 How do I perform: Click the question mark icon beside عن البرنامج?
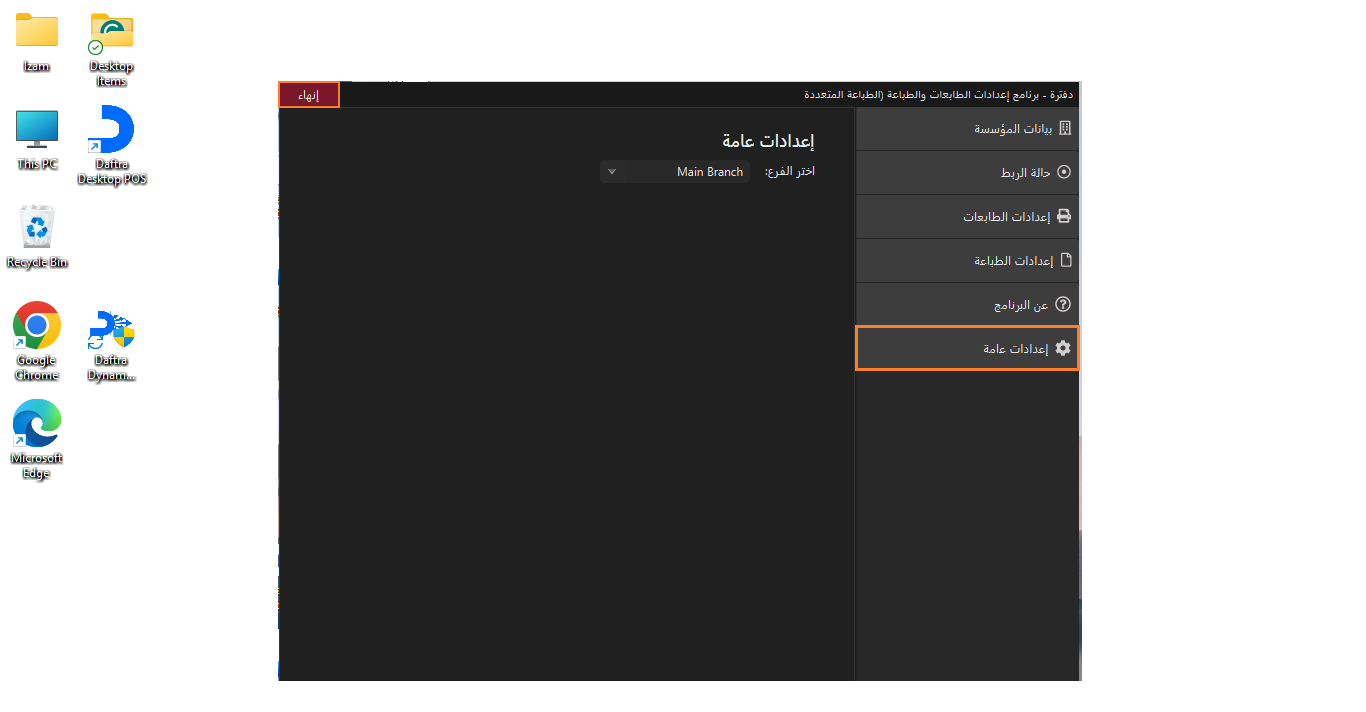click(1064, 304)
